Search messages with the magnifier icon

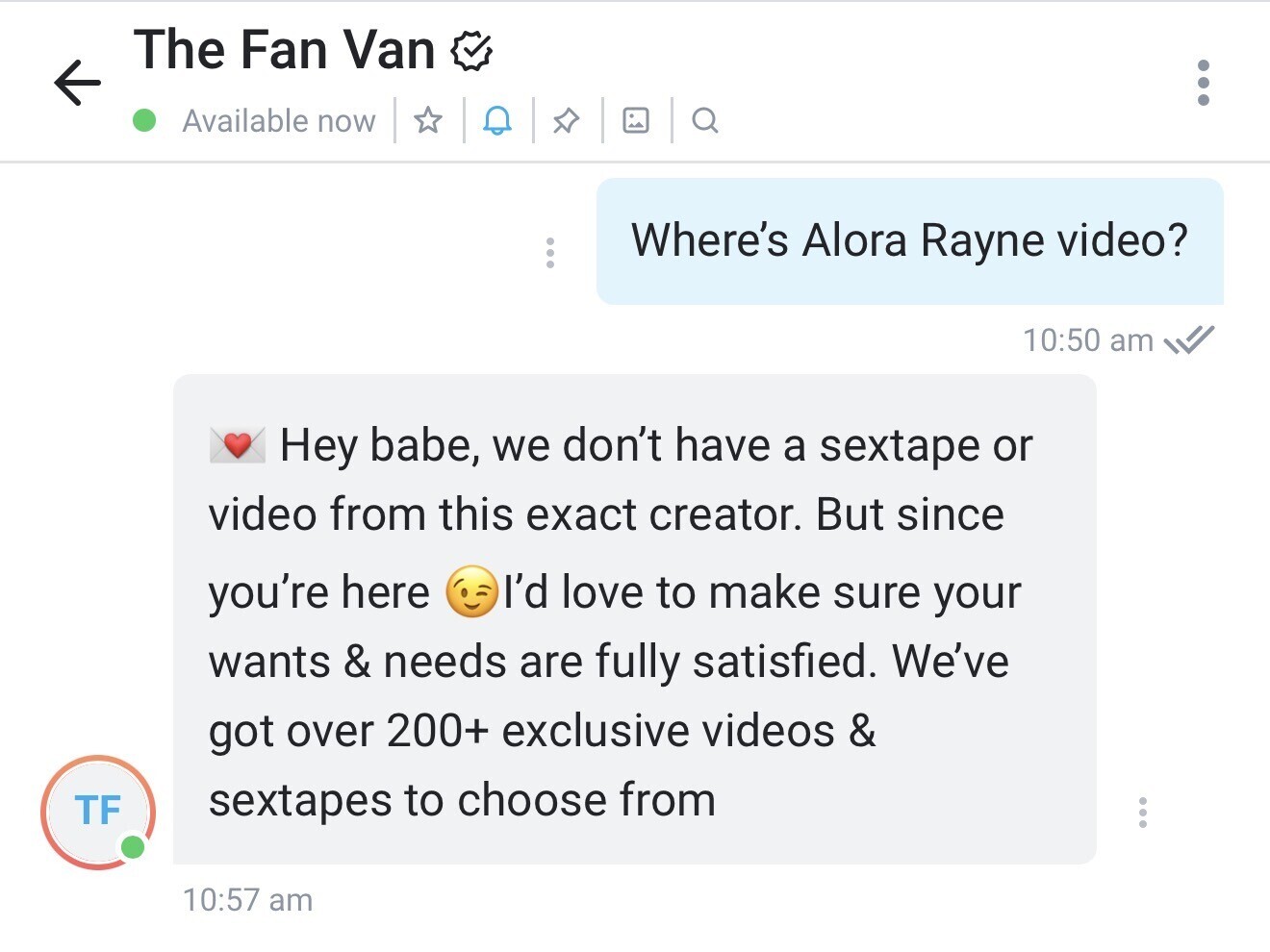(x=705, y=120)
